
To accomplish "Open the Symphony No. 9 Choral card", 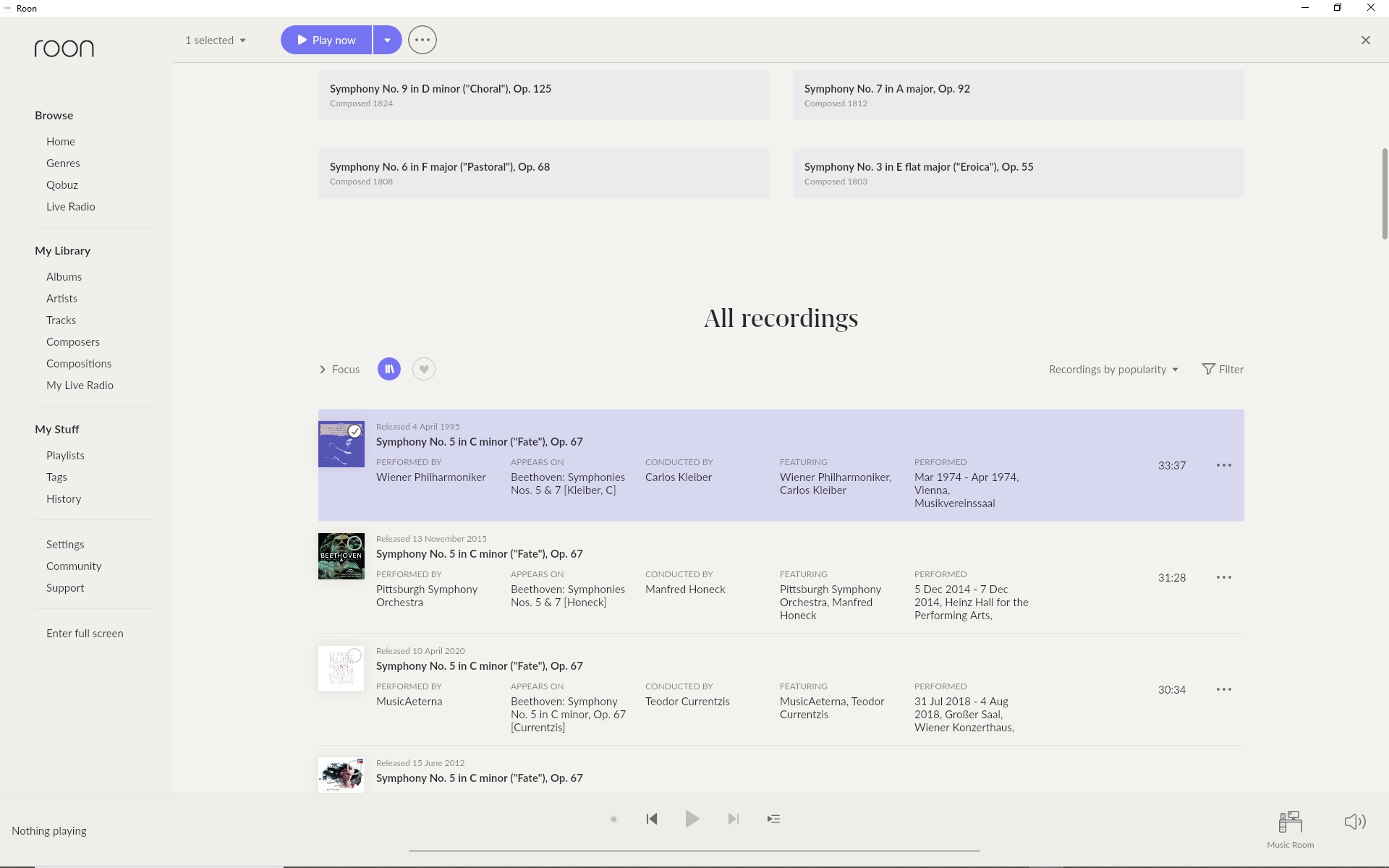I will pos(544,95).
